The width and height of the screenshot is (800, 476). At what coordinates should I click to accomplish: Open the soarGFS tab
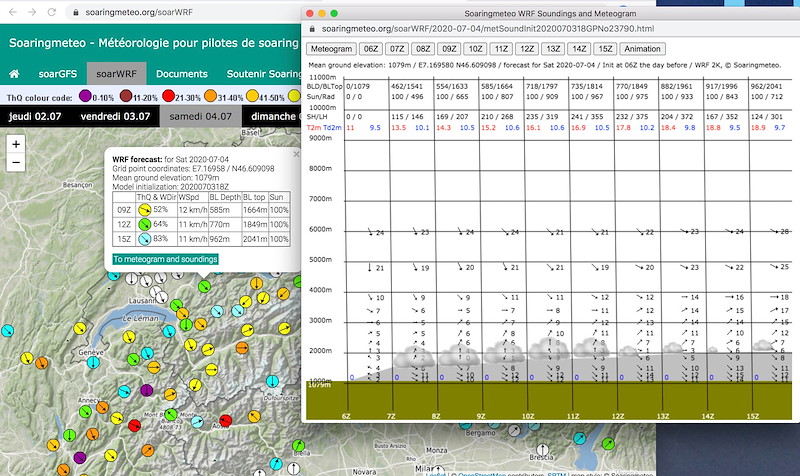[58, 74]
